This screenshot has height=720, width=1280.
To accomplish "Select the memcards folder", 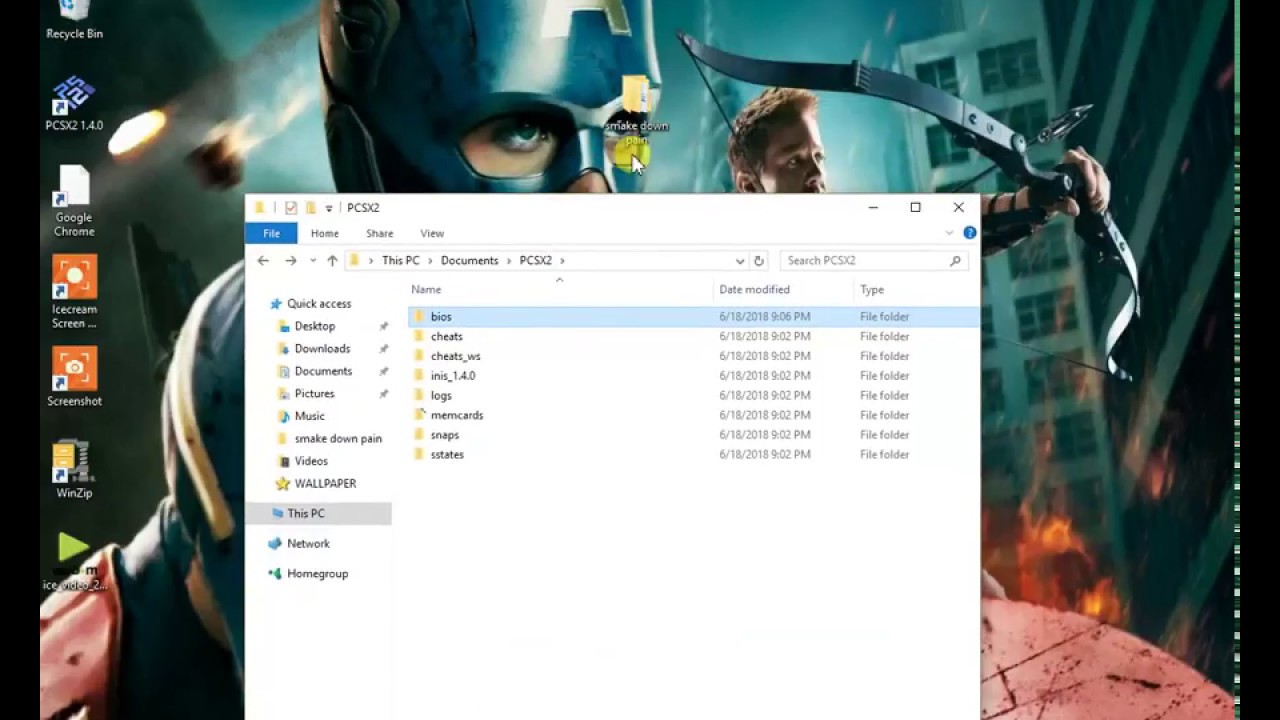I will point(456,415).
